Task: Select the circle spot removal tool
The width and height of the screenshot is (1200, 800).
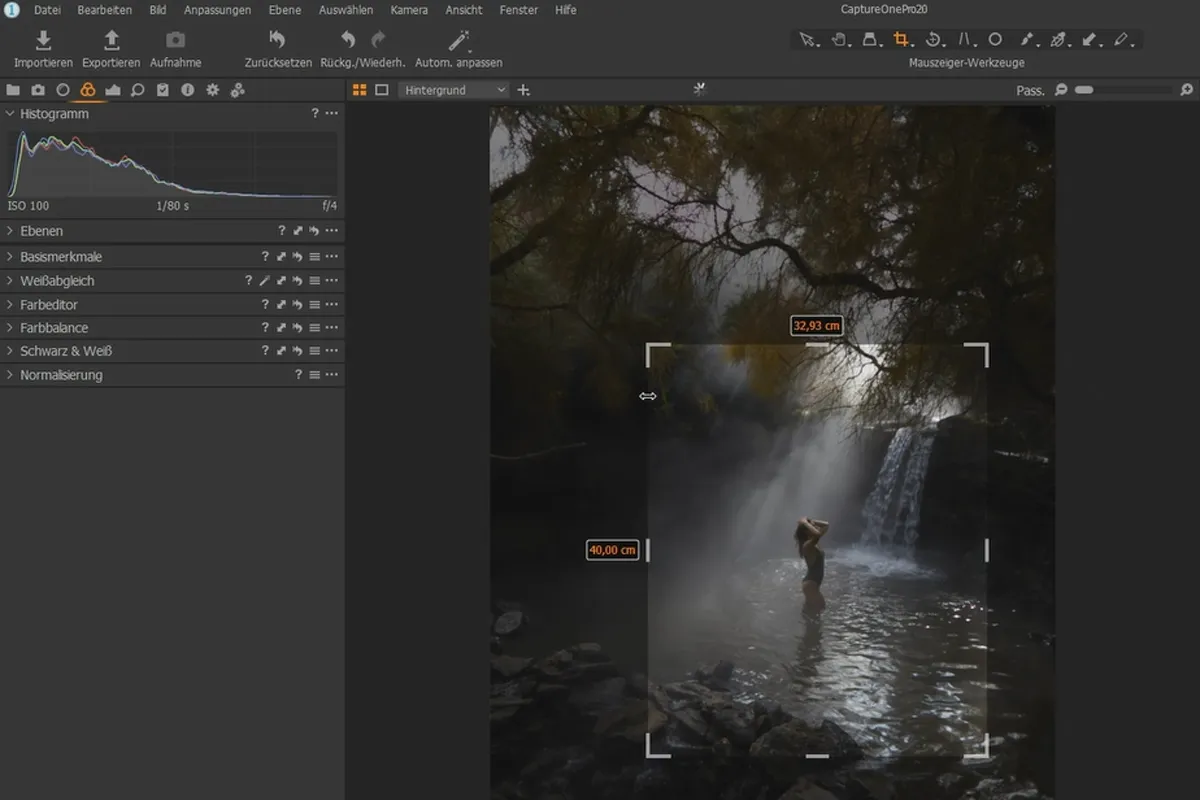Action: point(995,40)
